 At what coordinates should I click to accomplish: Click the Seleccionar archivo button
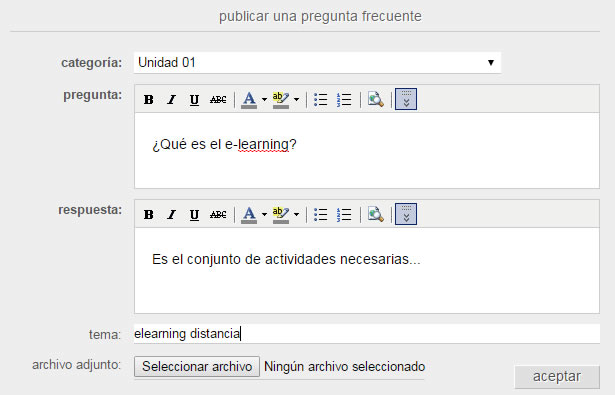click(x=197, y=366)
